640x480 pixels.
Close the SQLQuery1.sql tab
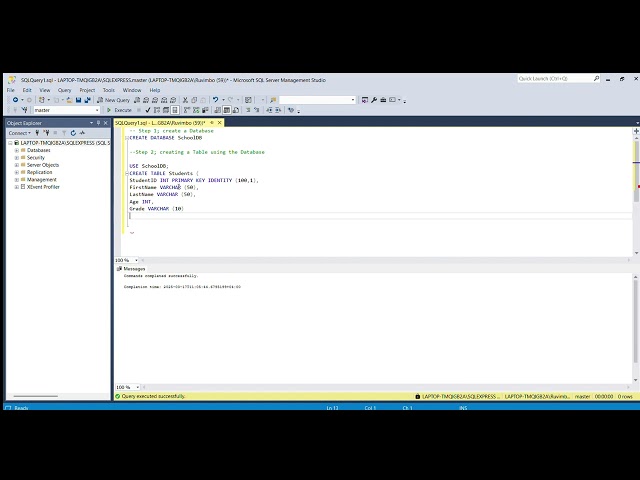[x=220, y=123]
